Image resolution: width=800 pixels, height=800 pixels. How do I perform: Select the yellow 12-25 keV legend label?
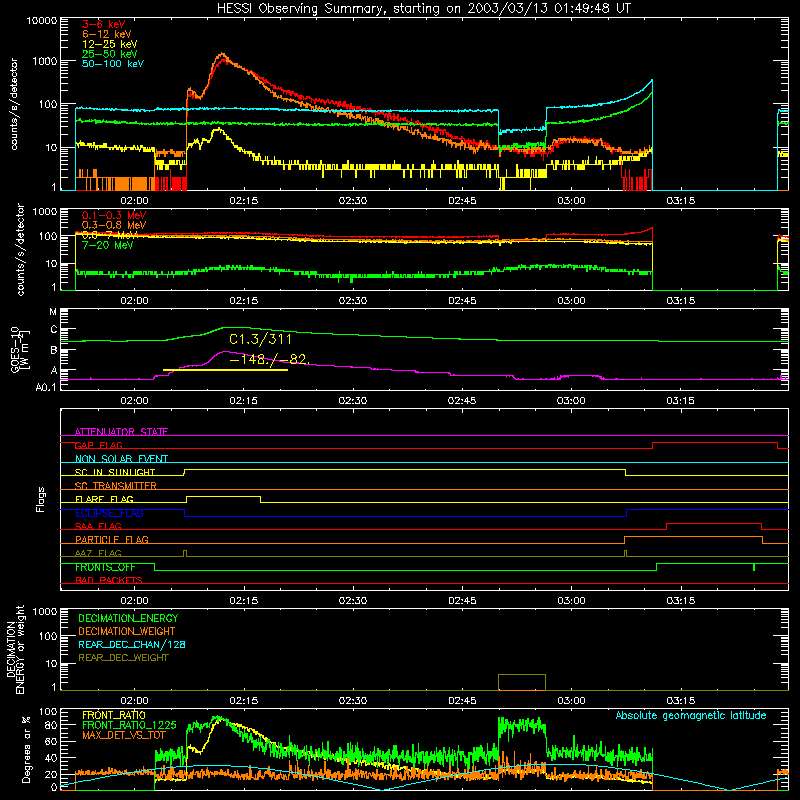[110, 44]
